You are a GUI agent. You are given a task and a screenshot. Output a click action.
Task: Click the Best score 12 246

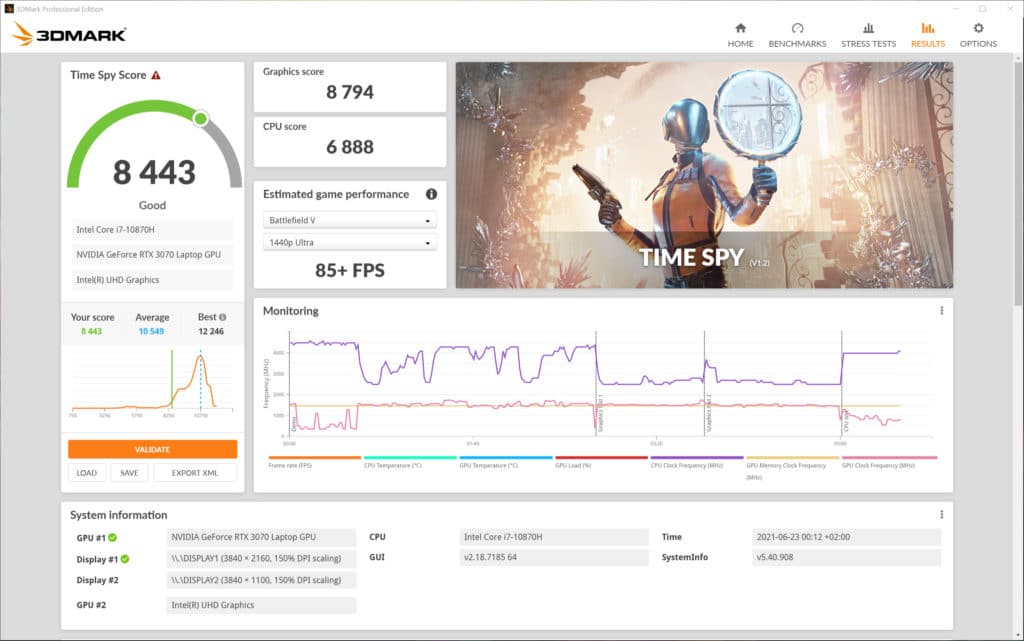pyautogui.click(x=211, y=331)
